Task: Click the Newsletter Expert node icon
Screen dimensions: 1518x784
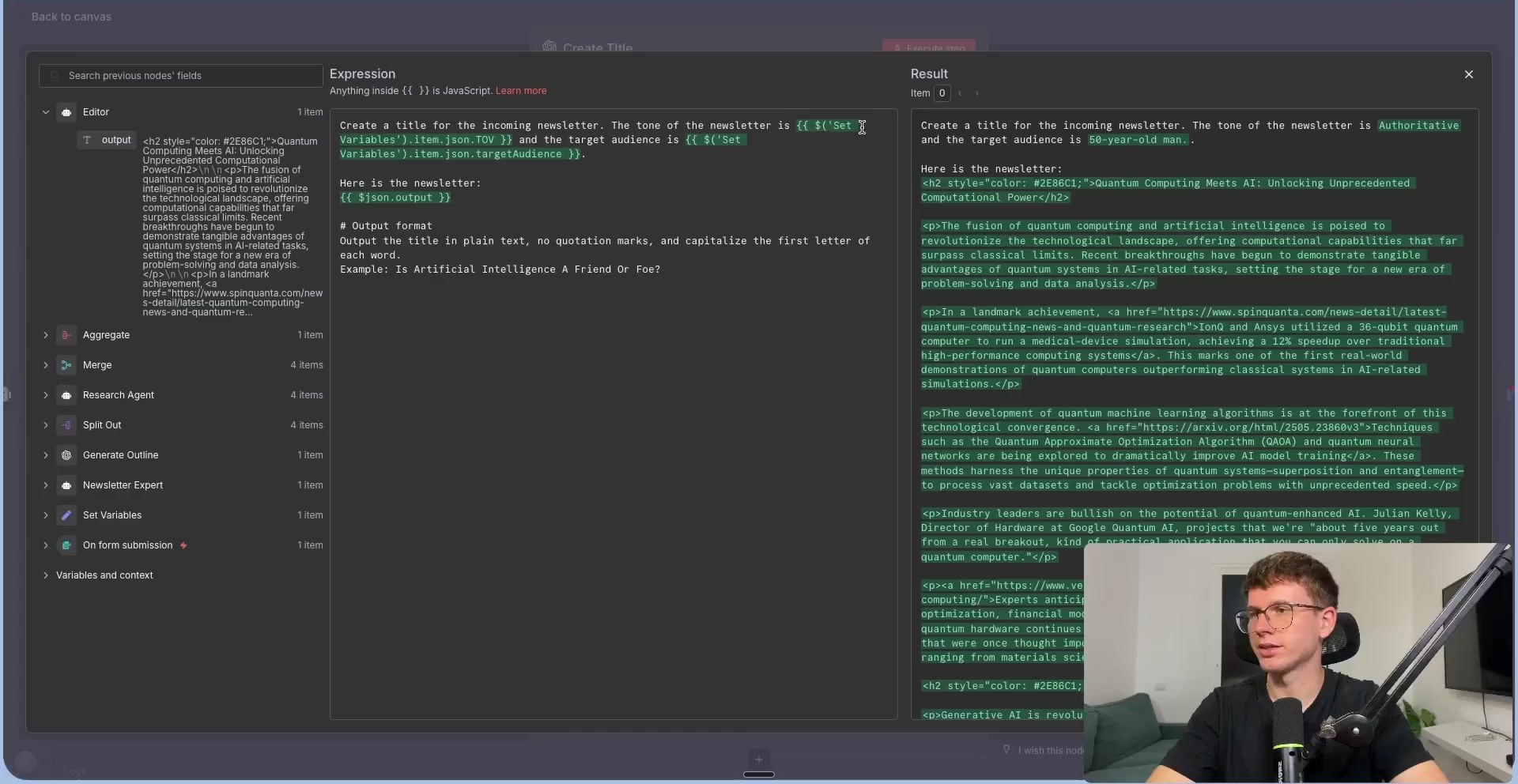Action: [x=66, y=485]
